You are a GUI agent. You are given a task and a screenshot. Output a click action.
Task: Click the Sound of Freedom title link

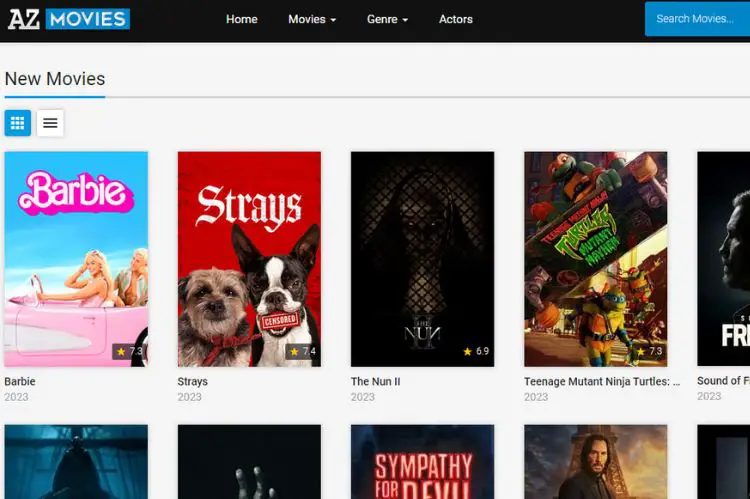pyautogui.click(x=723, y=381)
